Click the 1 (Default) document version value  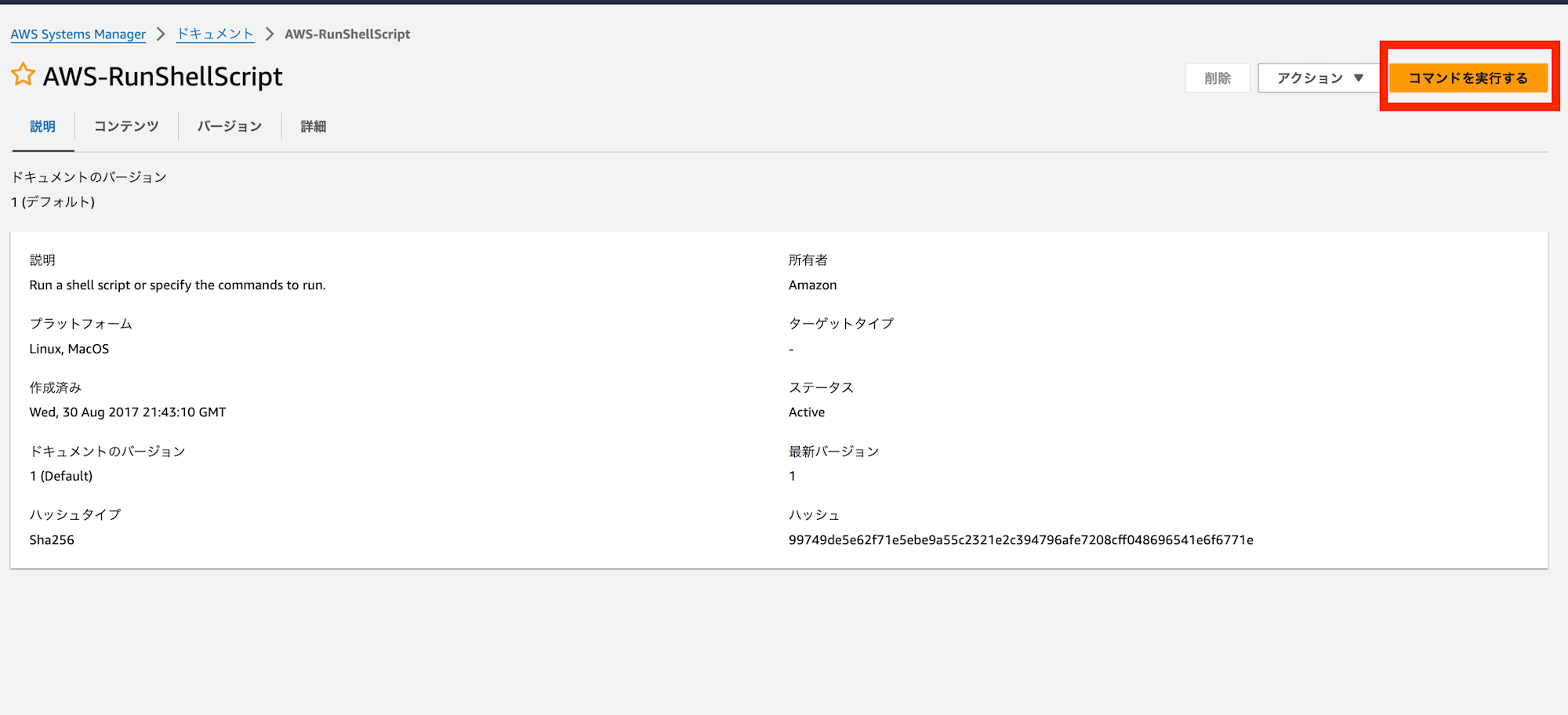click(61, 476)
